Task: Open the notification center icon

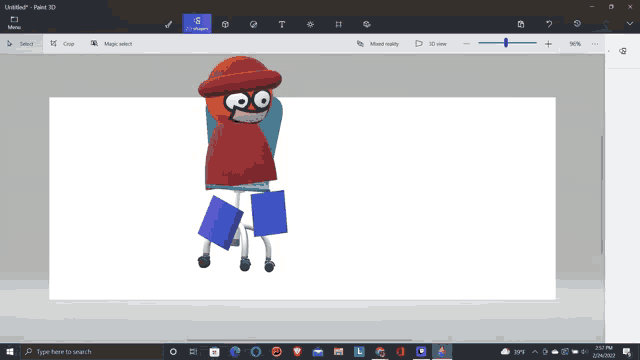Action: coord(627,352)
